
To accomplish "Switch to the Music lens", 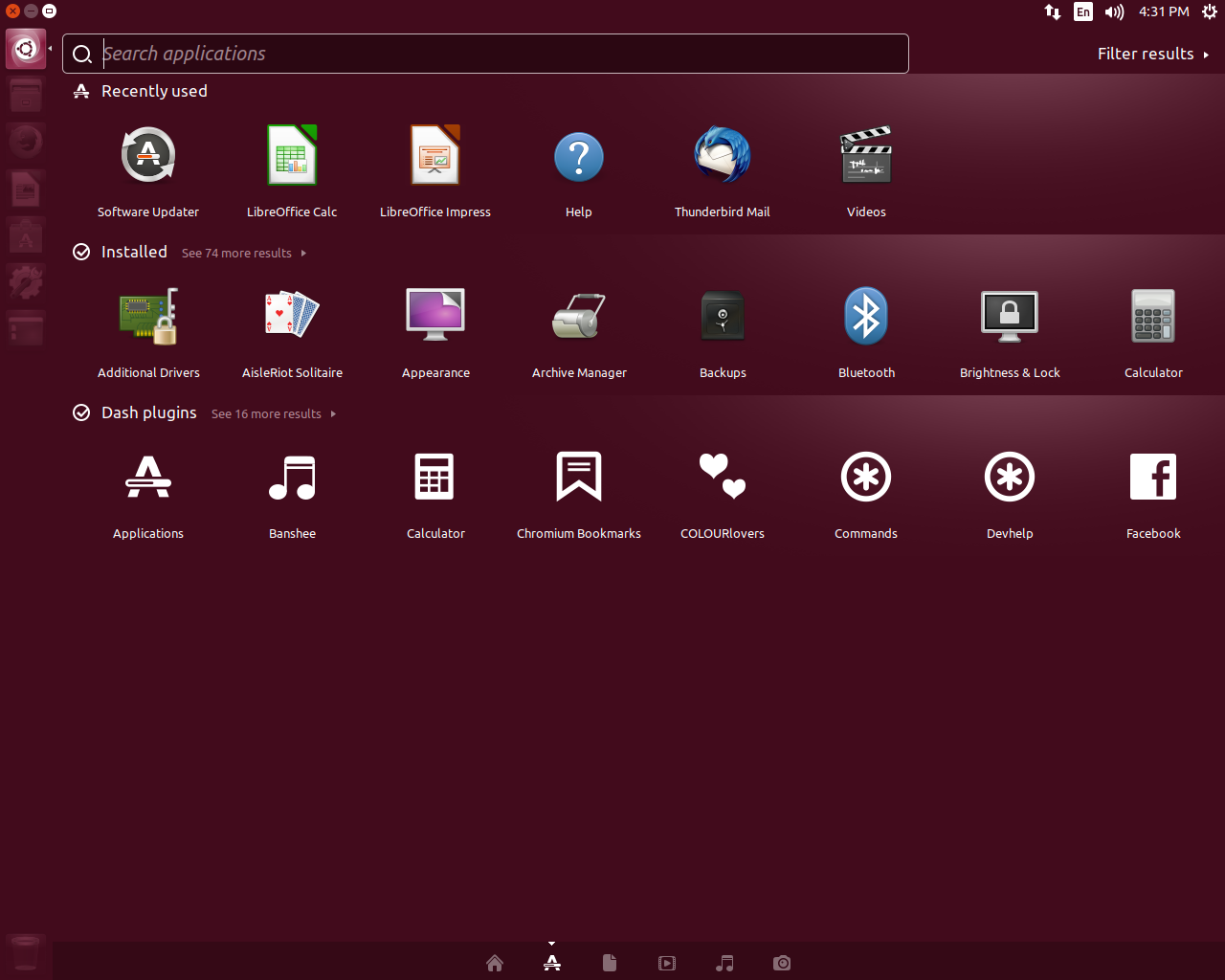I will tap(724, 963).
